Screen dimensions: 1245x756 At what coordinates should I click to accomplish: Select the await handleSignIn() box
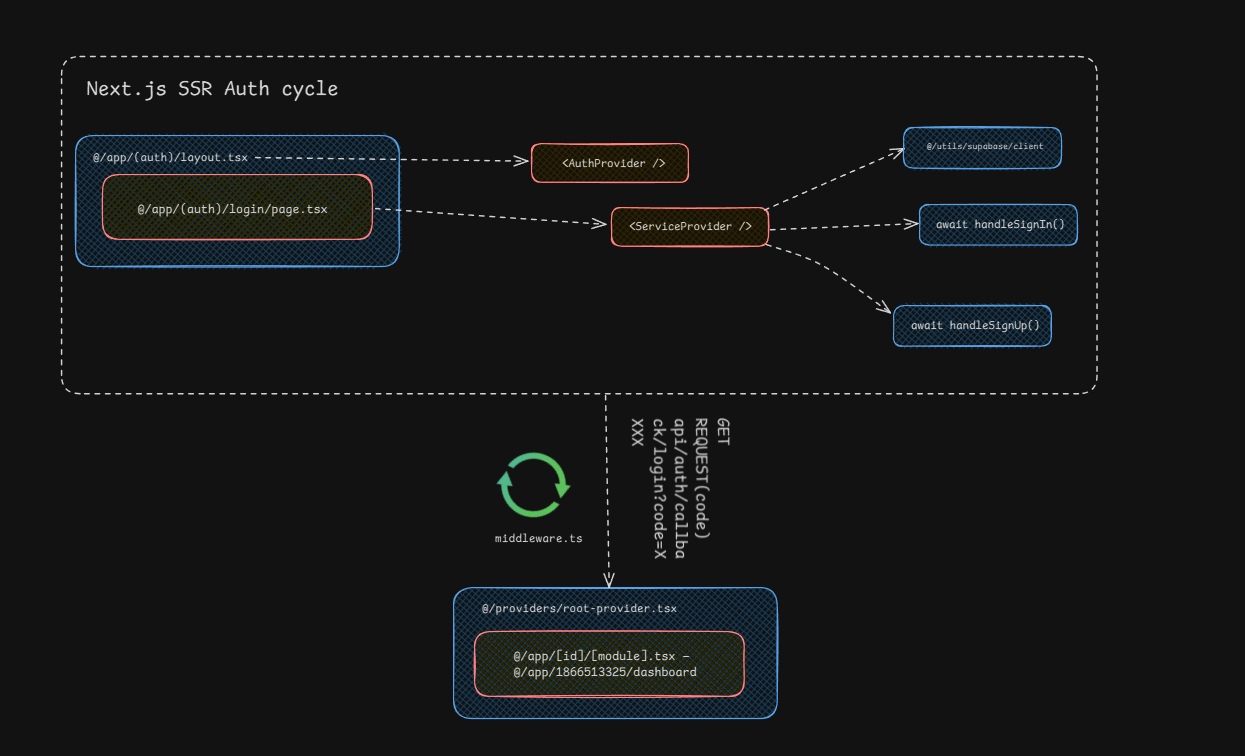pyautogui.click(x=998, y=225)
